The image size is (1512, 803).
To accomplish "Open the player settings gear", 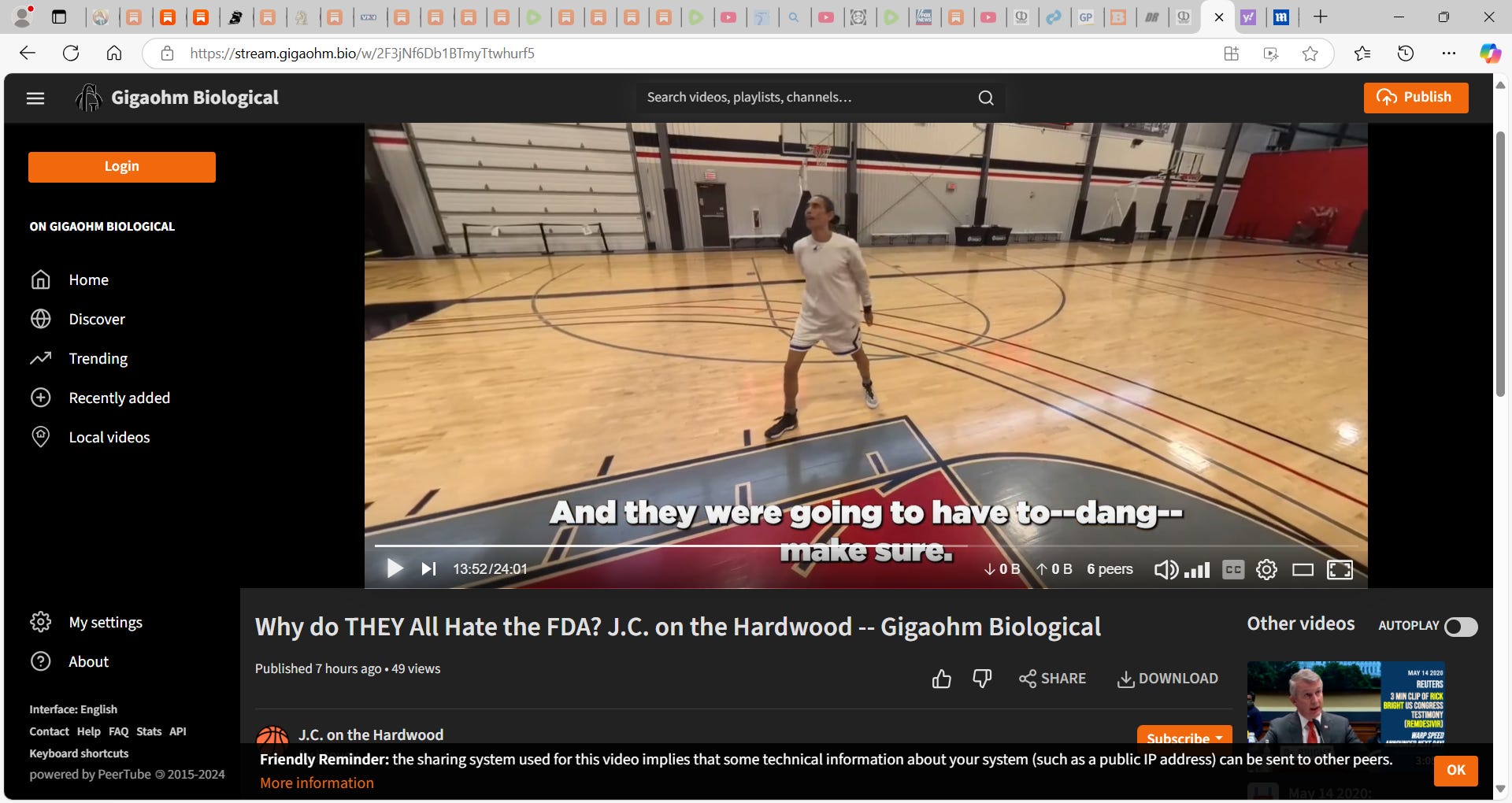I will click(x=1266, y=569).
